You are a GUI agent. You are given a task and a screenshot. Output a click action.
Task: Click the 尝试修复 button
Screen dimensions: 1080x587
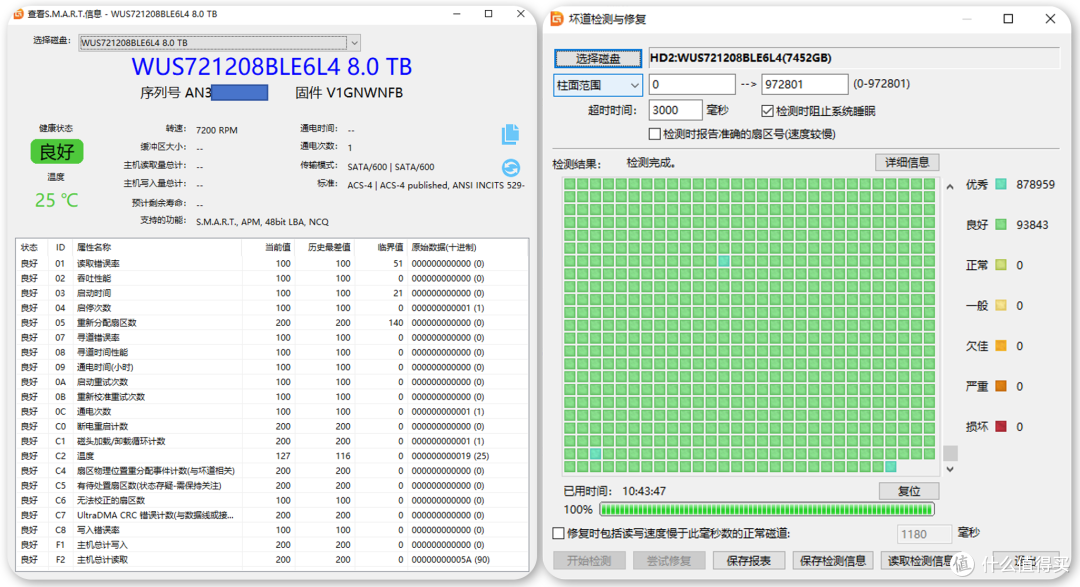(668, 561)
